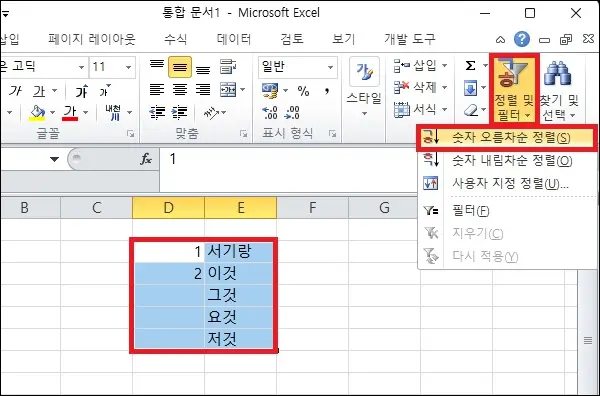
Task: Open the 페이지 레이아웃 tab
Action: click(91, 39)
